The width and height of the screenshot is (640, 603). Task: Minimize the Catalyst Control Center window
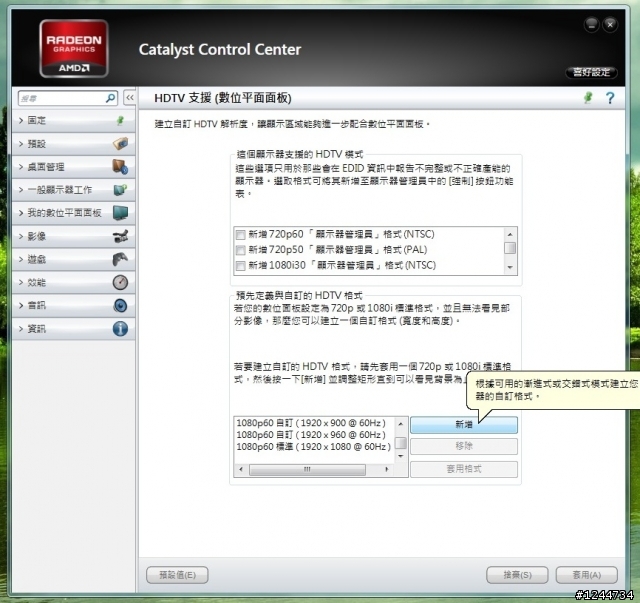592,25
